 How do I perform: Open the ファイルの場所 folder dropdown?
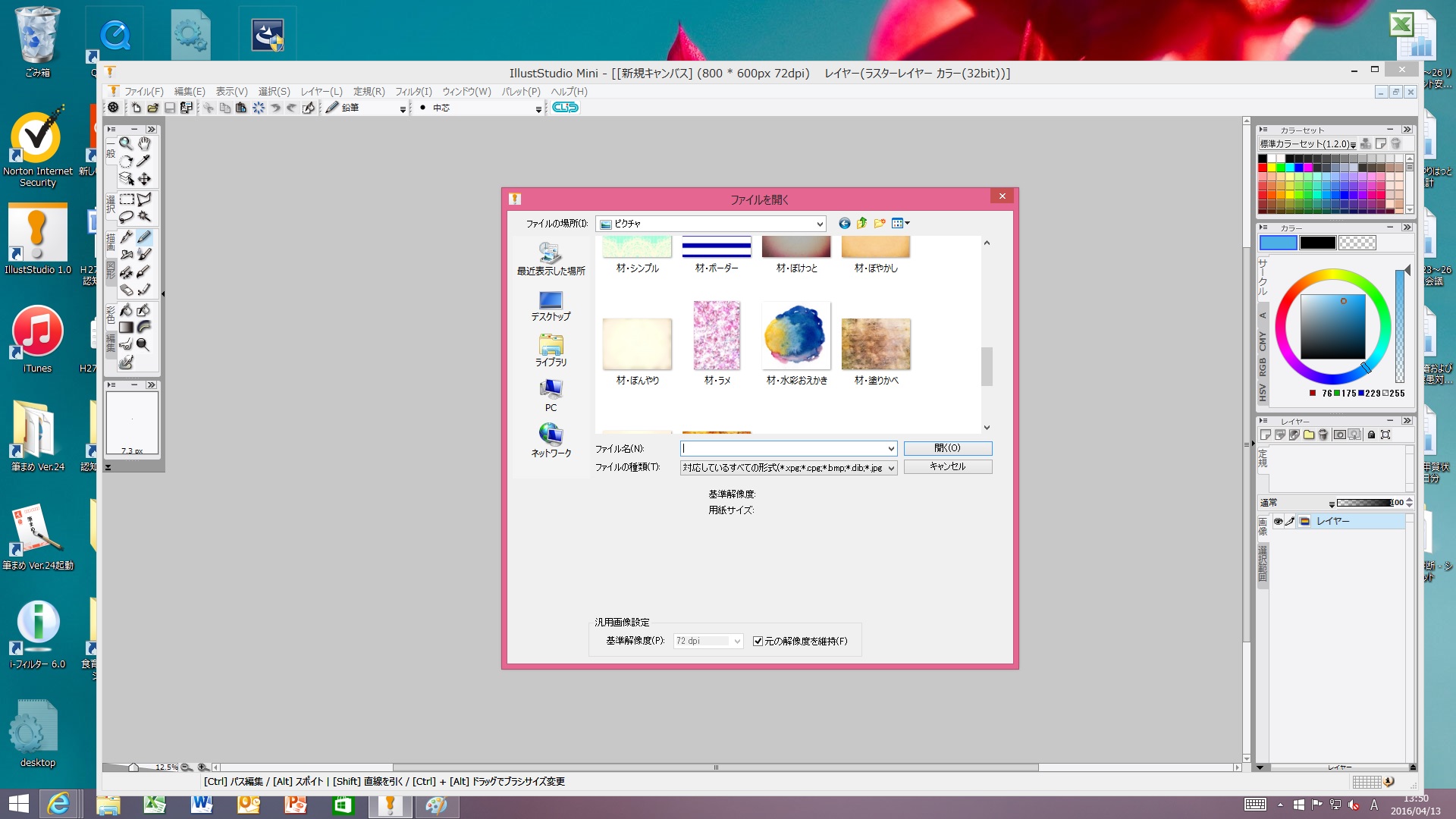(820, 224)
